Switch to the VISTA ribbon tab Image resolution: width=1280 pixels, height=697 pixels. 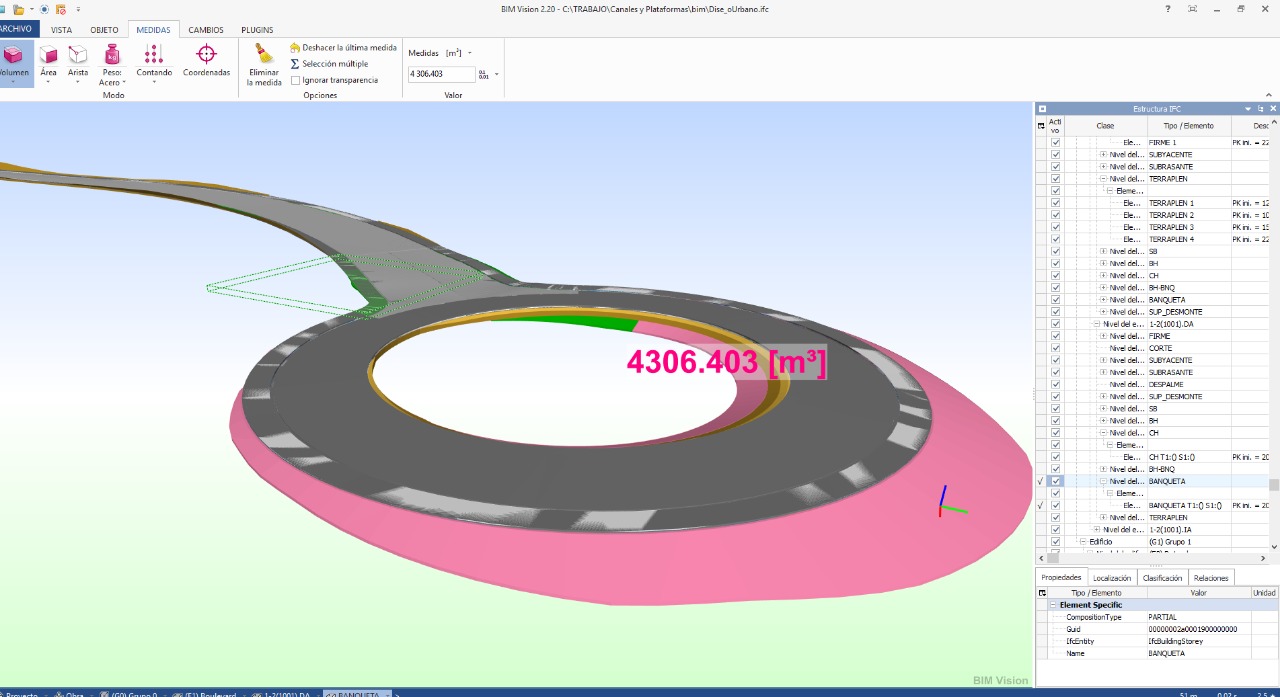pos(61,30)
